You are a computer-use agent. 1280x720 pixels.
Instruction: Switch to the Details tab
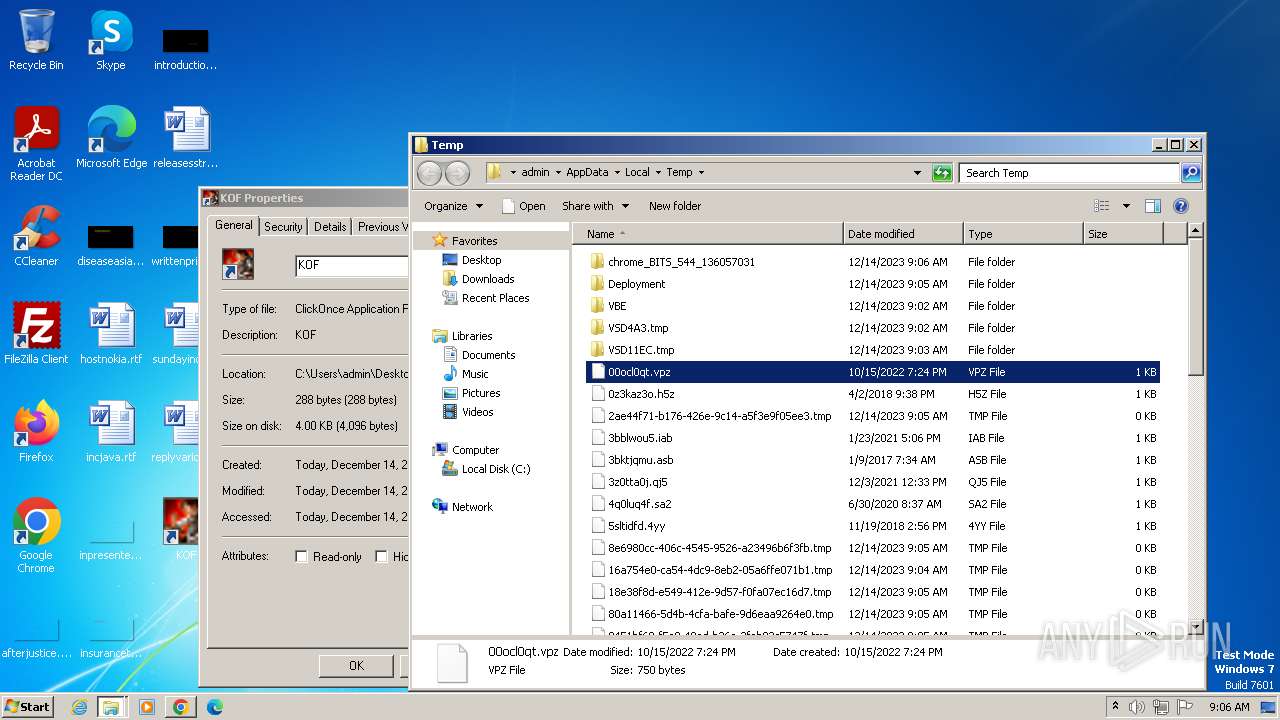[x=330, y=227]
